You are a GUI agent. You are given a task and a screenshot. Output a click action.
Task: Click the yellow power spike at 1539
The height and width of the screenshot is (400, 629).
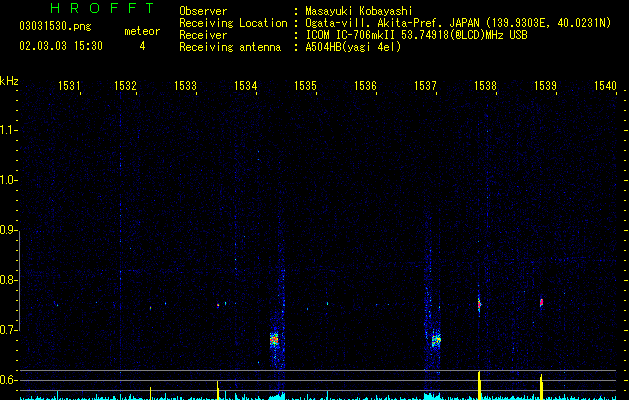(x=541, y=387)
